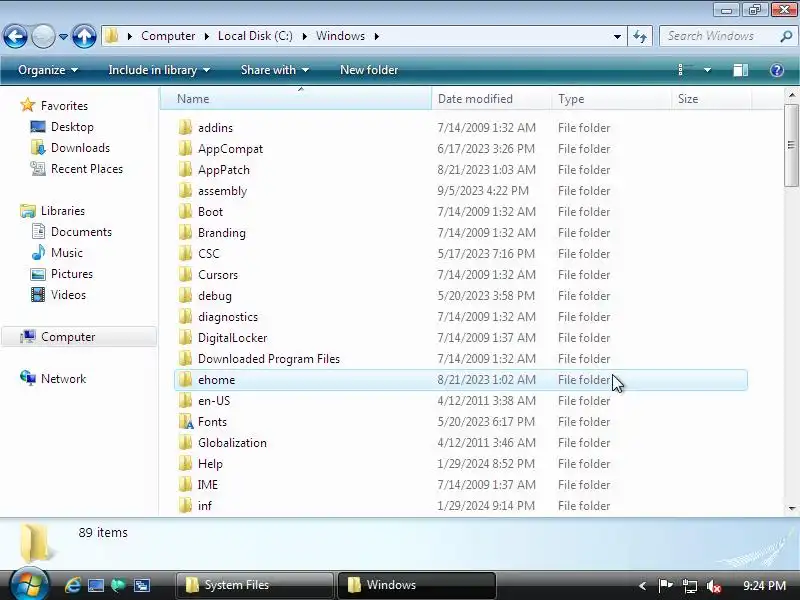Select the en-US folder name
The width and height of the screenshot is (800, 600).
coord(214,401)
